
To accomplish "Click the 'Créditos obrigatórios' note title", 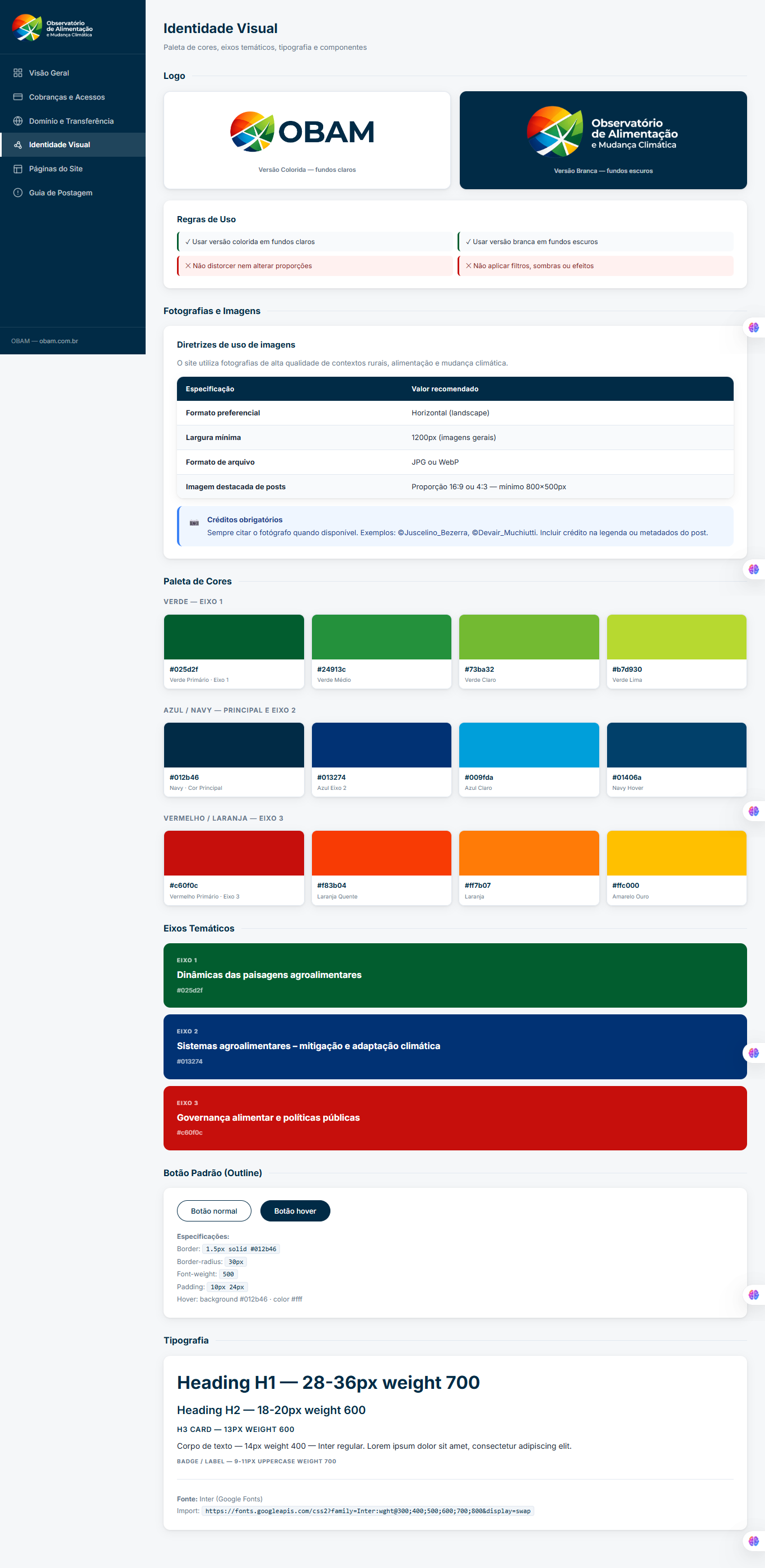I will pyautogui.click(x=245, y=520).
